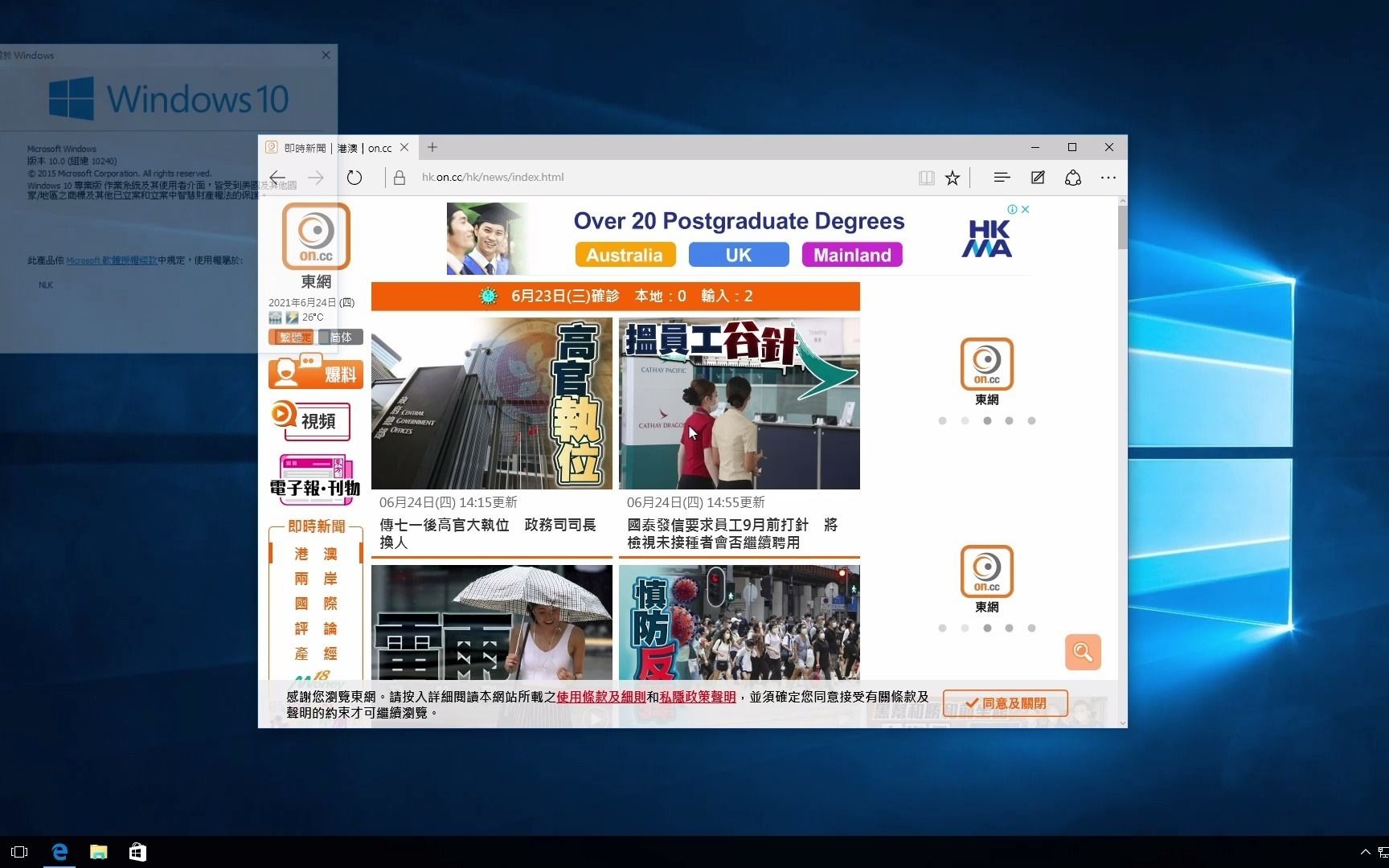Click the UK ad button

pyautogui.click(x=739, y=255)
